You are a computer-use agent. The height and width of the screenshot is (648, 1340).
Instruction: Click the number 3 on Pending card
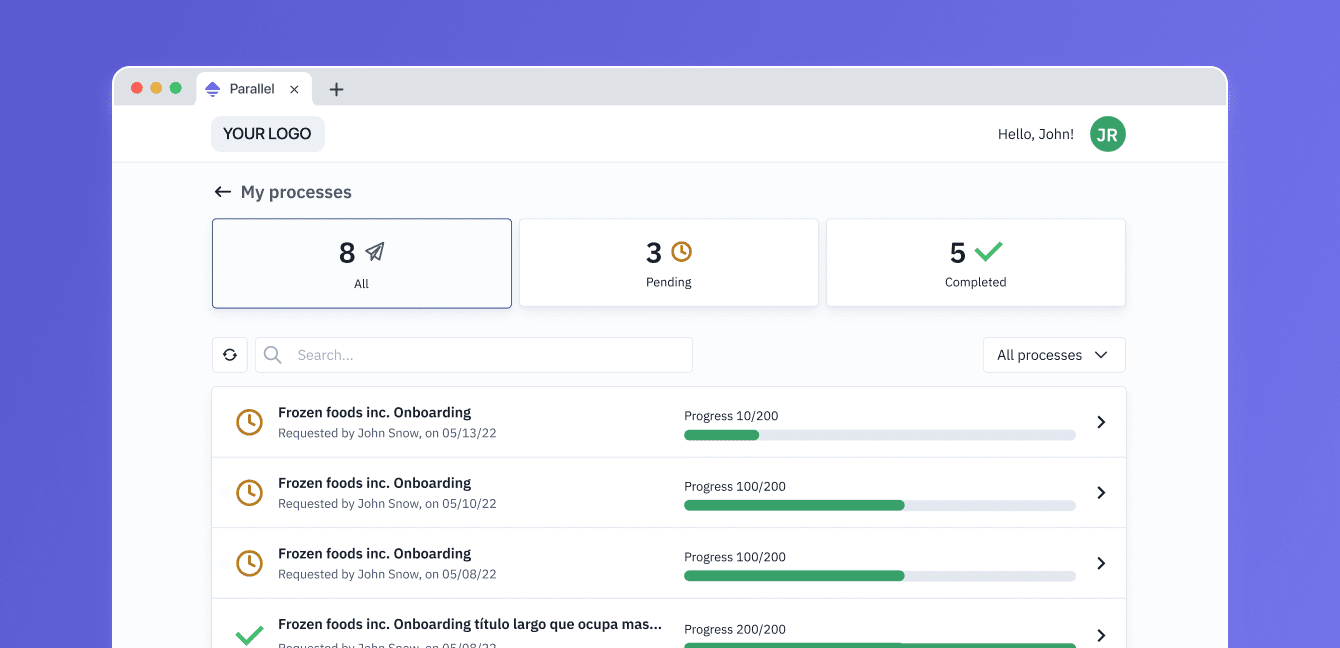tap(654, 252)
